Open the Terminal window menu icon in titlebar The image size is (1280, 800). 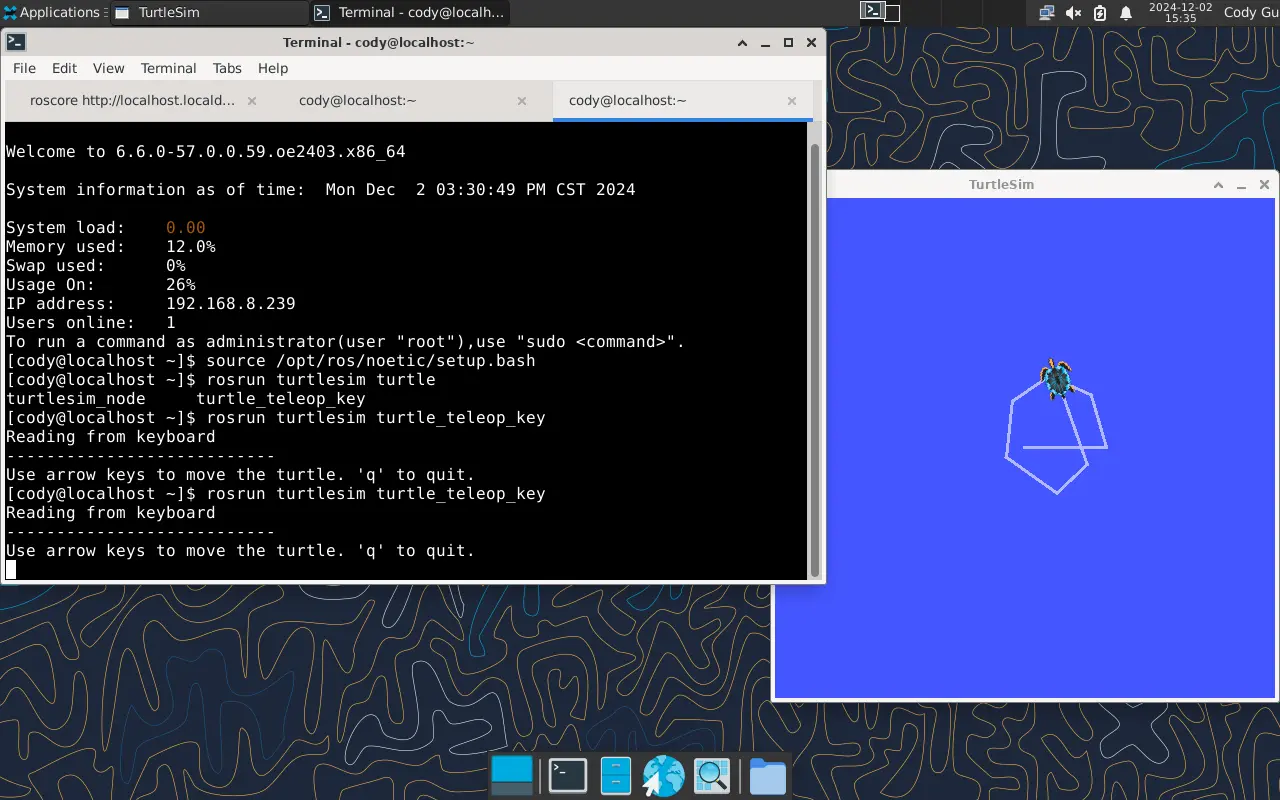pyautogui.click(x=16, y=42)
